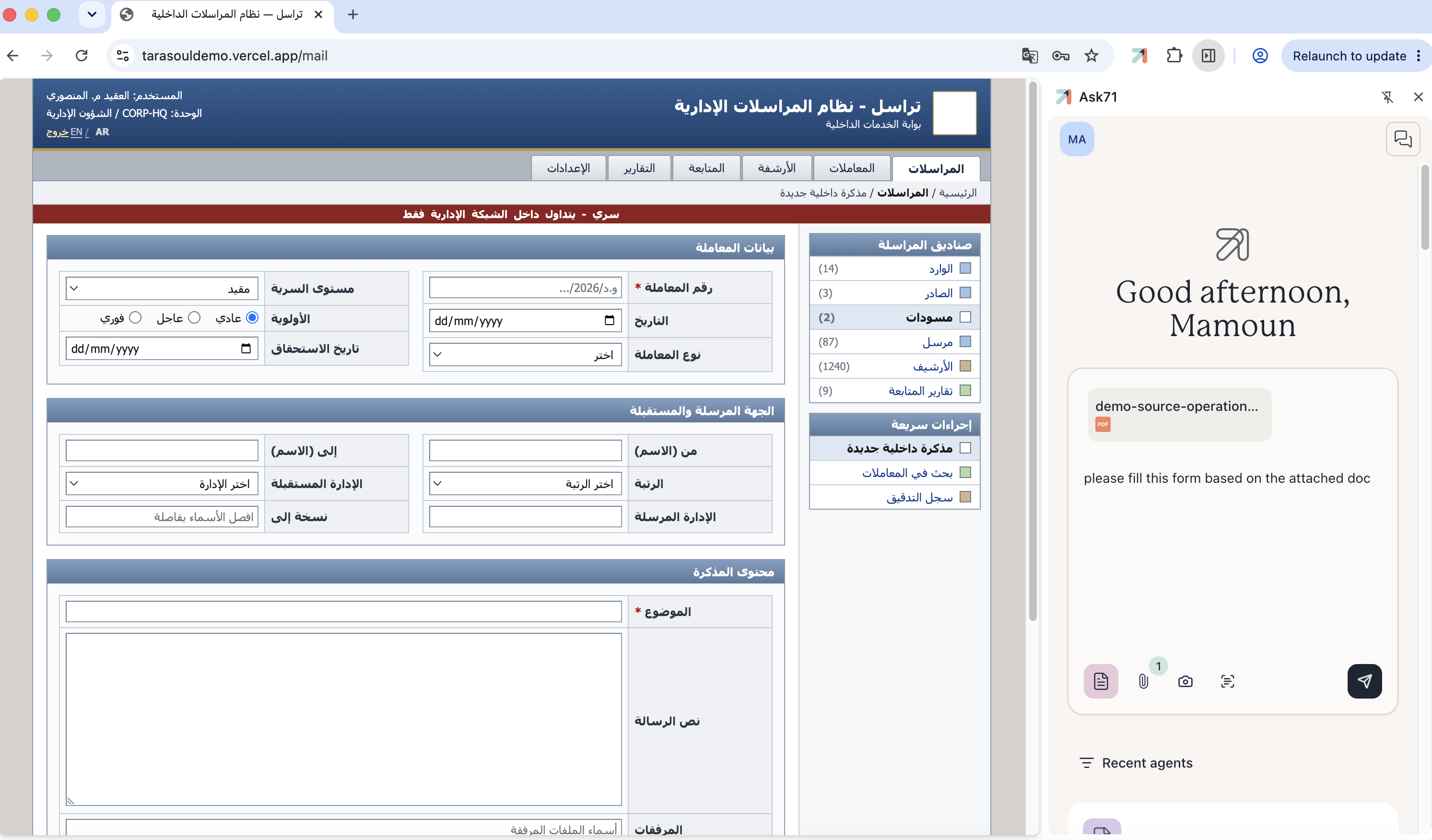The height and width of the screenshot is (840, 1432).
Task: Open the Chrome profile icon
Action: coord(1260,56)
